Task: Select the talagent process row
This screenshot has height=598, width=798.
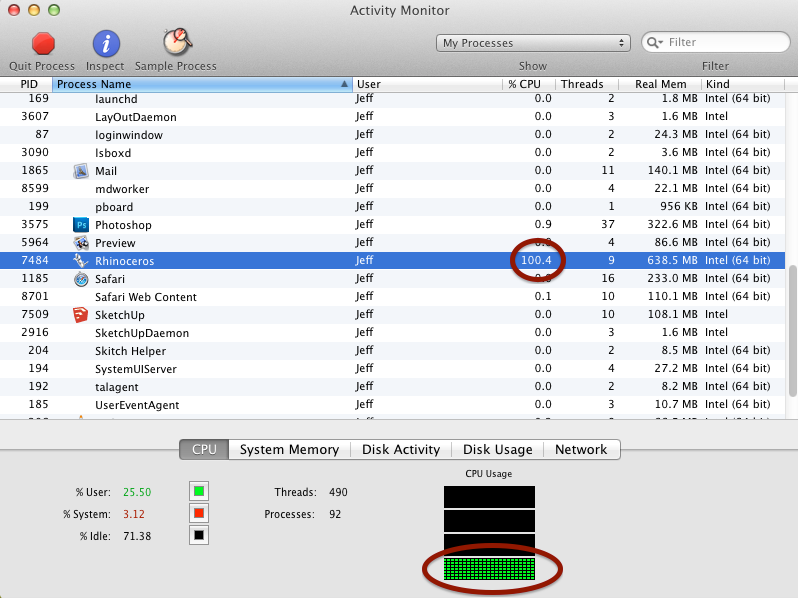Action: coord(392,387)
